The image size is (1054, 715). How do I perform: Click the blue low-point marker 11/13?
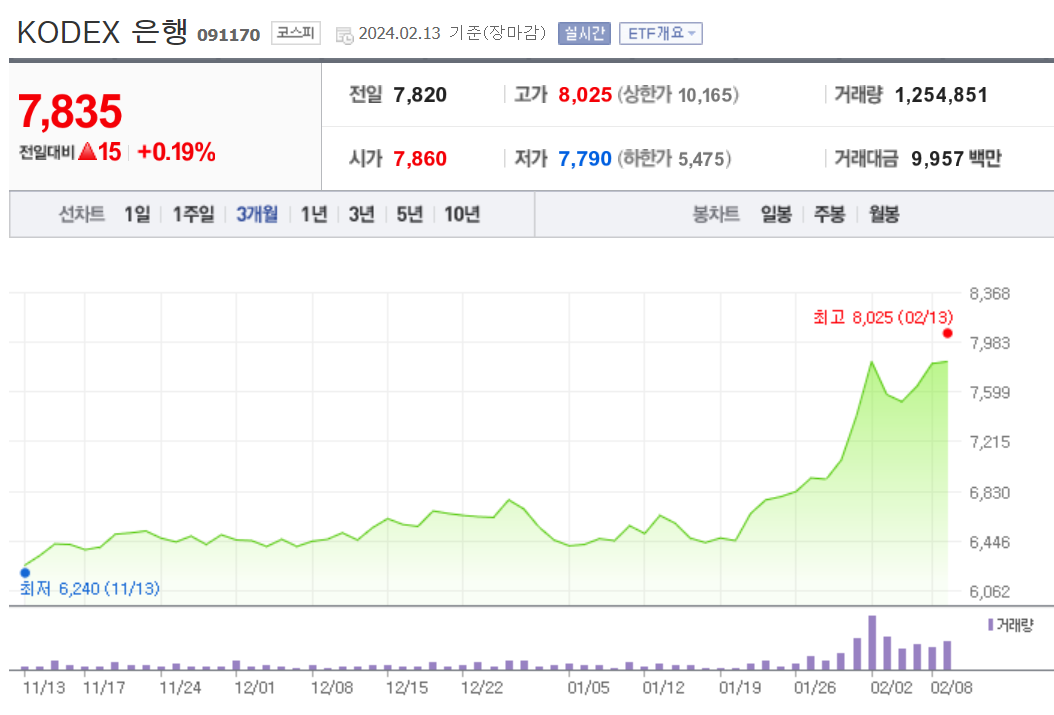coord(25,573)
